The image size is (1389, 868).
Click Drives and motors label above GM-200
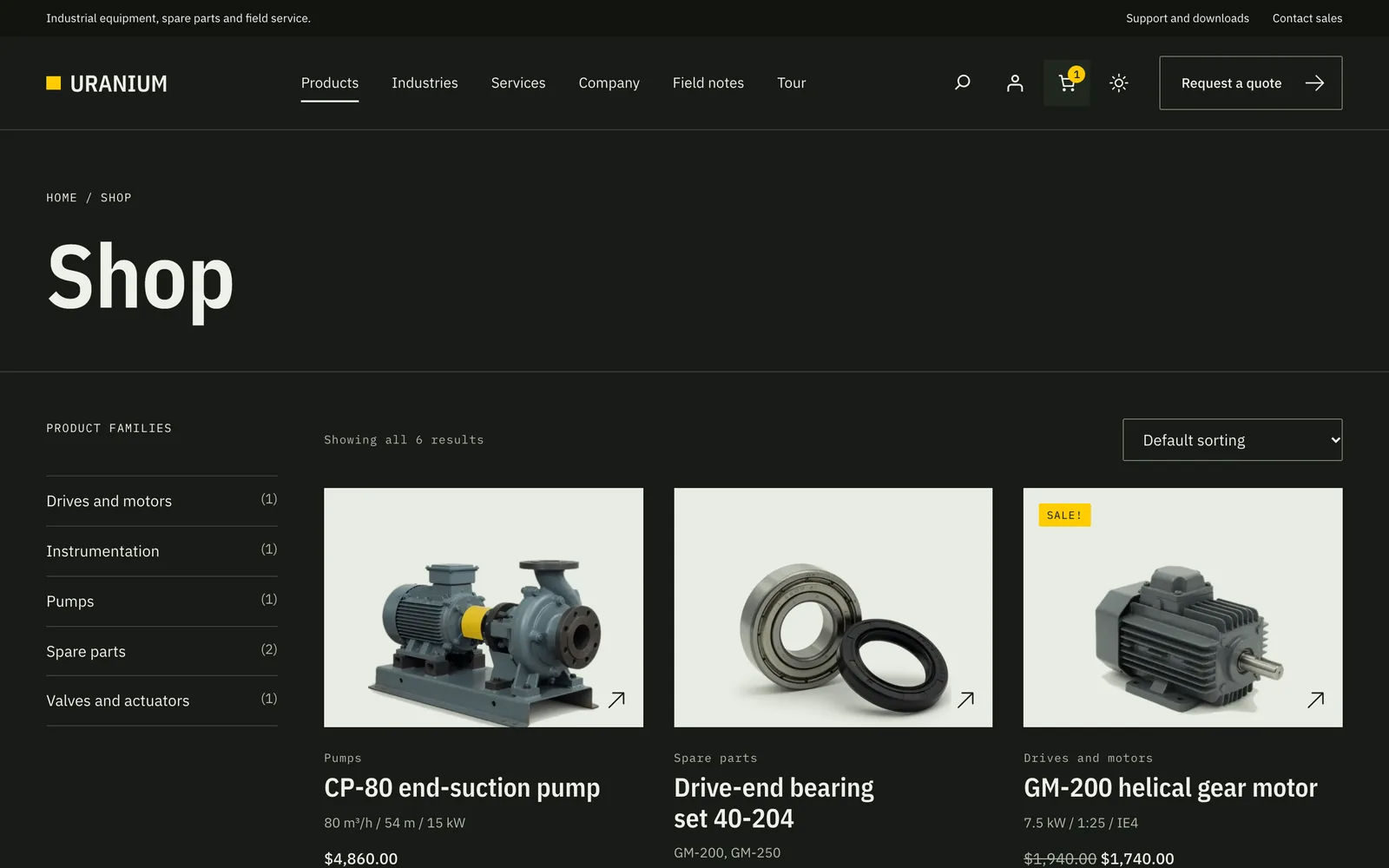[x=1089, y=758]
